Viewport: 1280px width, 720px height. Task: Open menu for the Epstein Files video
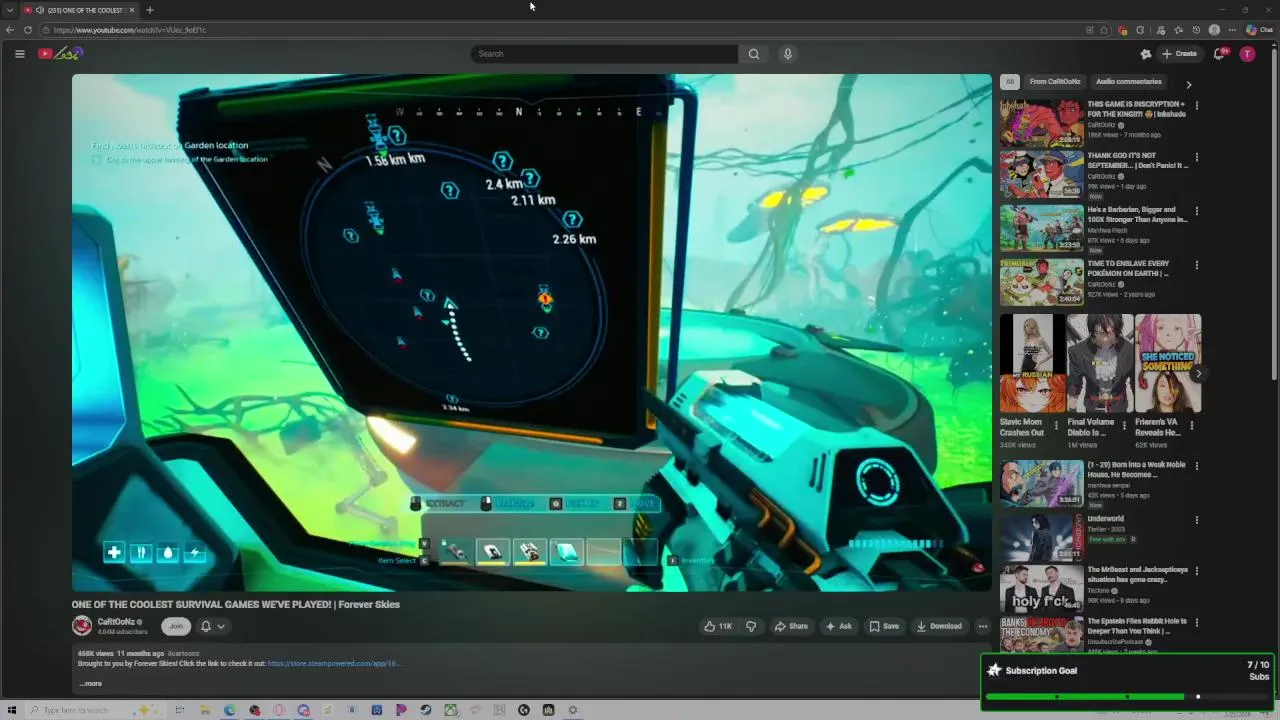tap(1197, 622)
